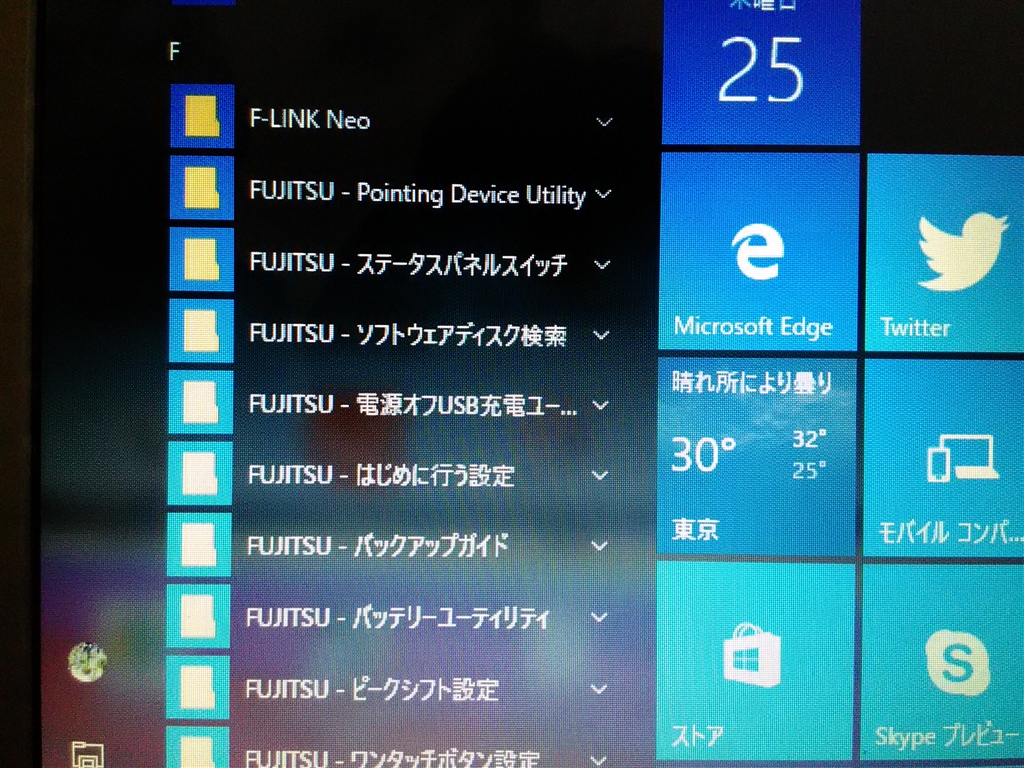Select FUJITSU - 電源オフUSB充電ユー... text
The height and width of the screenshot is (768, 1024).
click(x=413, y=406)
